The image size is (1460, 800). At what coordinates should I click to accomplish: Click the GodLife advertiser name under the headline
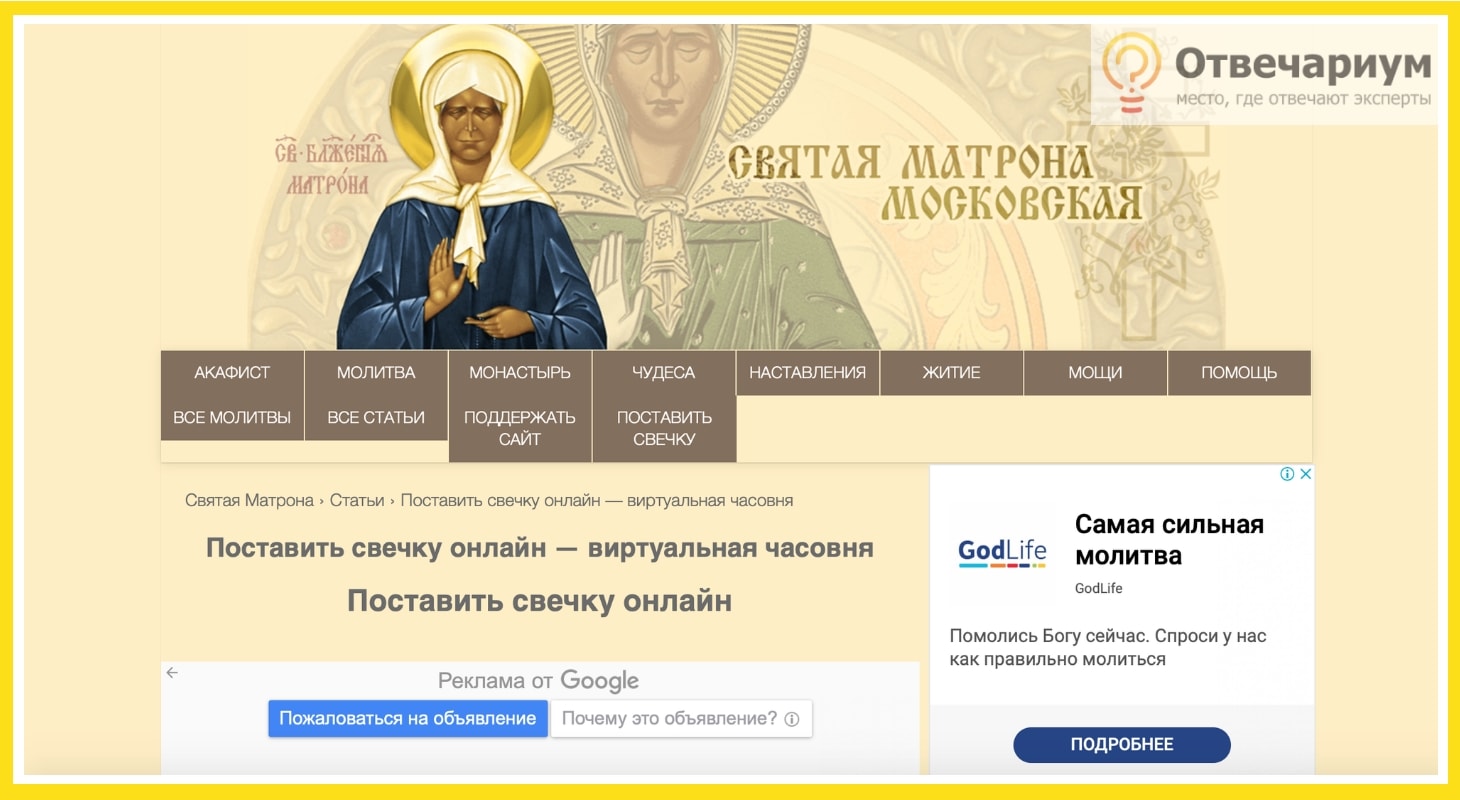click(1098, 588)
